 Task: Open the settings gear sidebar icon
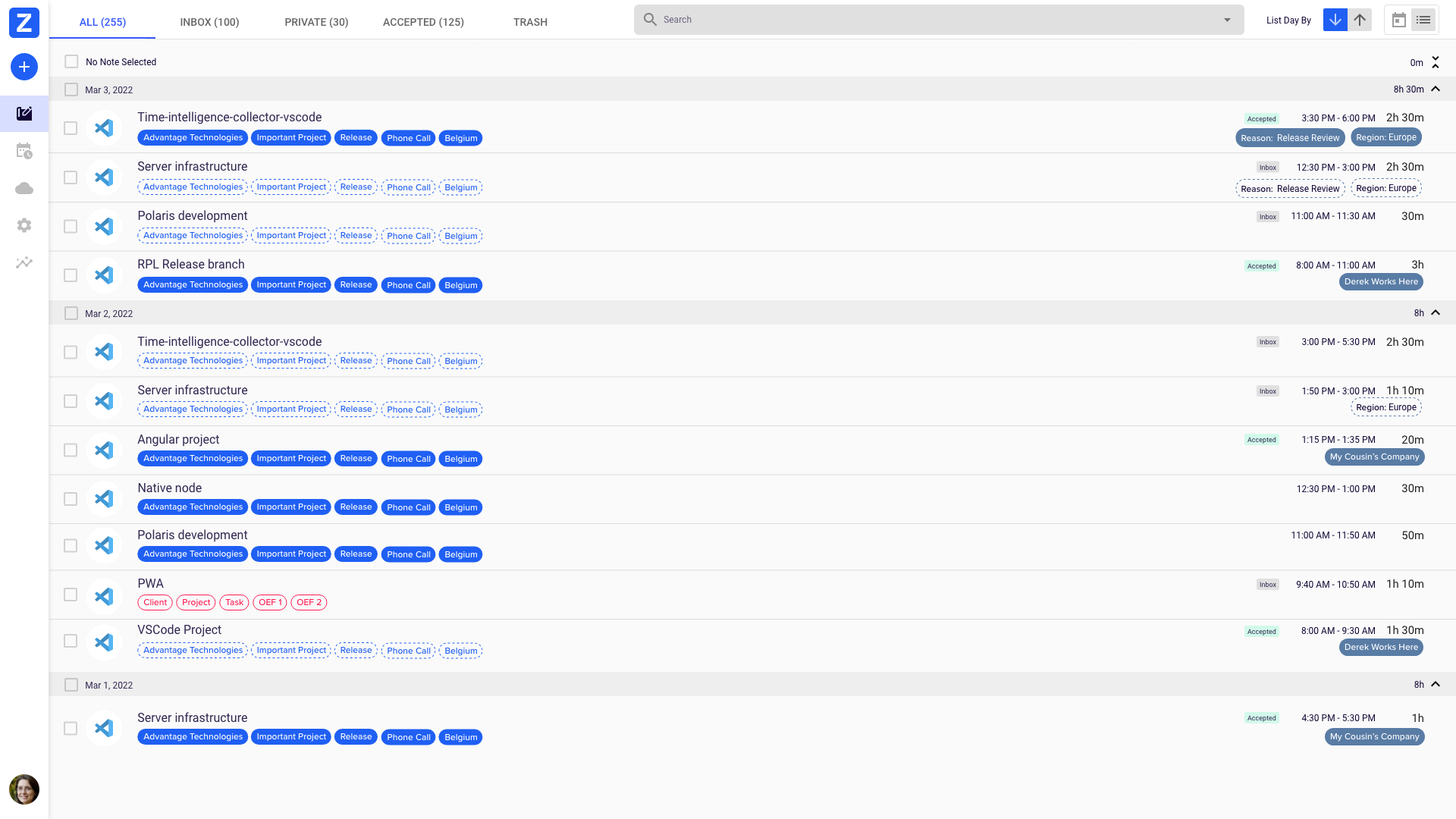coord(24,225)
